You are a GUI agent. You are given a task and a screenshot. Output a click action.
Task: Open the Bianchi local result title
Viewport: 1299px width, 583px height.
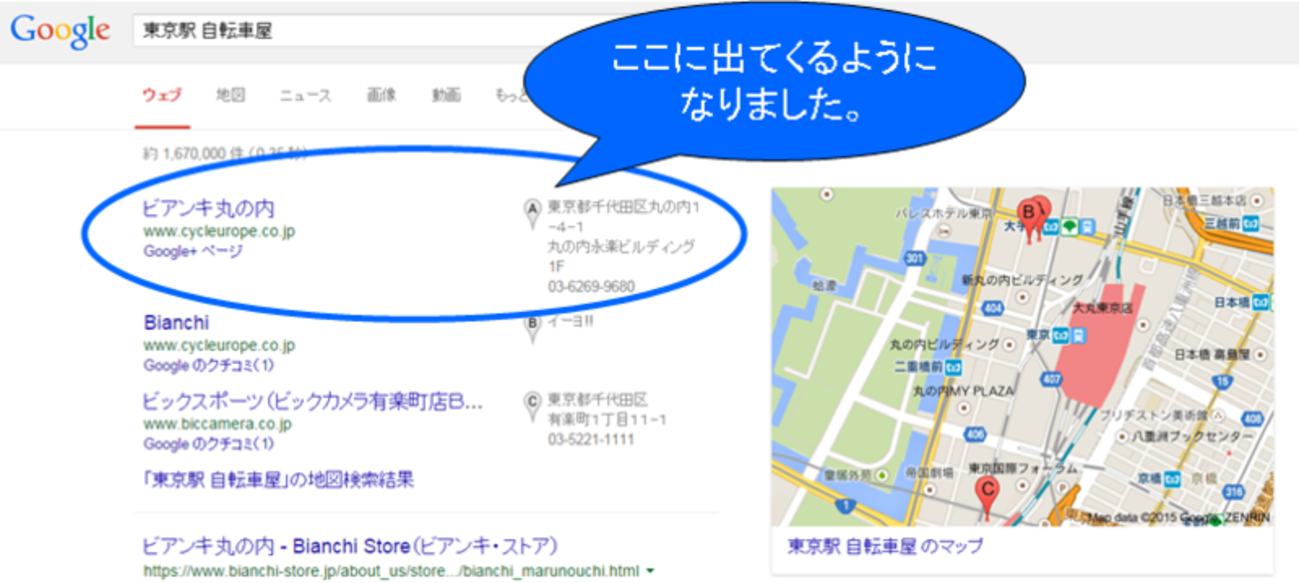(x=176, y=323)
